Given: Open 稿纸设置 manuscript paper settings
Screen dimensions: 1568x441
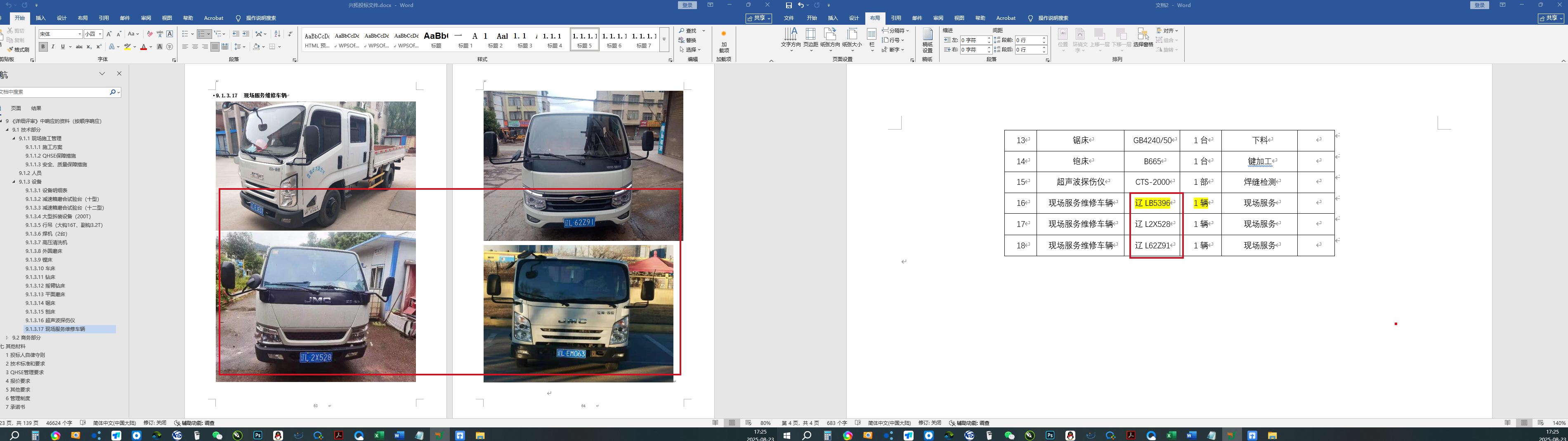Looking at the screenshot, I should [928, 40].
